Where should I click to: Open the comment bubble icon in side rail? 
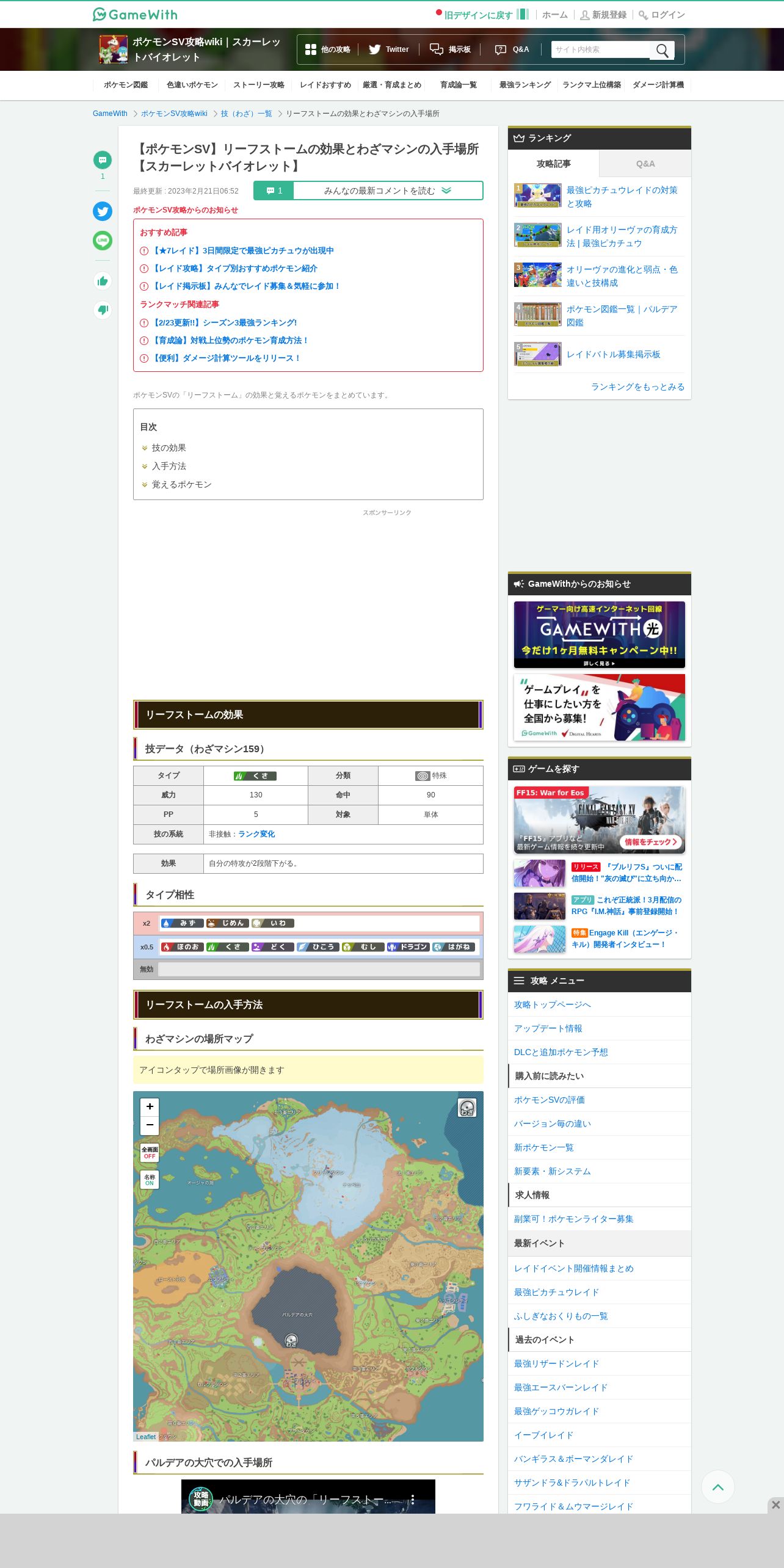(103, 160)
